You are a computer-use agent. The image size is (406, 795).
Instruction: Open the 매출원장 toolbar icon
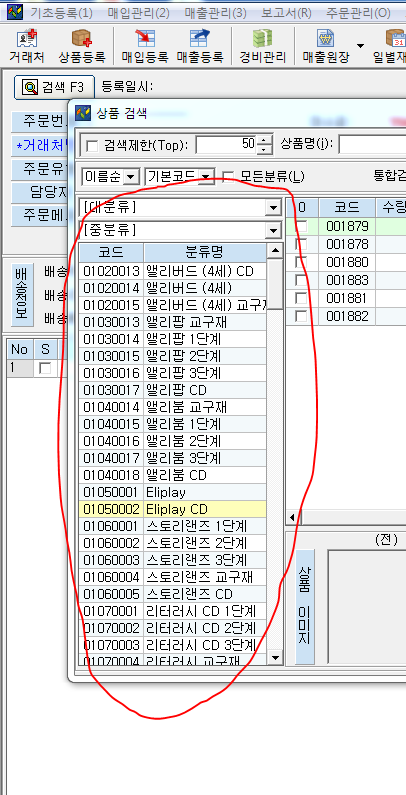[325, 46]
